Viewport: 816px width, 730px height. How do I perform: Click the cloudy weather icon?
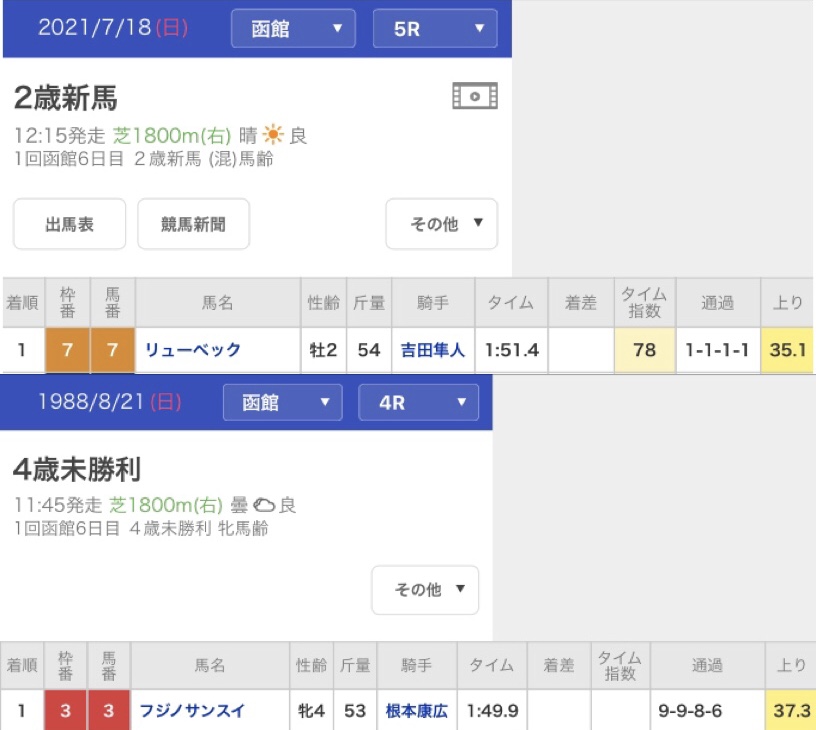coord(265,506)
